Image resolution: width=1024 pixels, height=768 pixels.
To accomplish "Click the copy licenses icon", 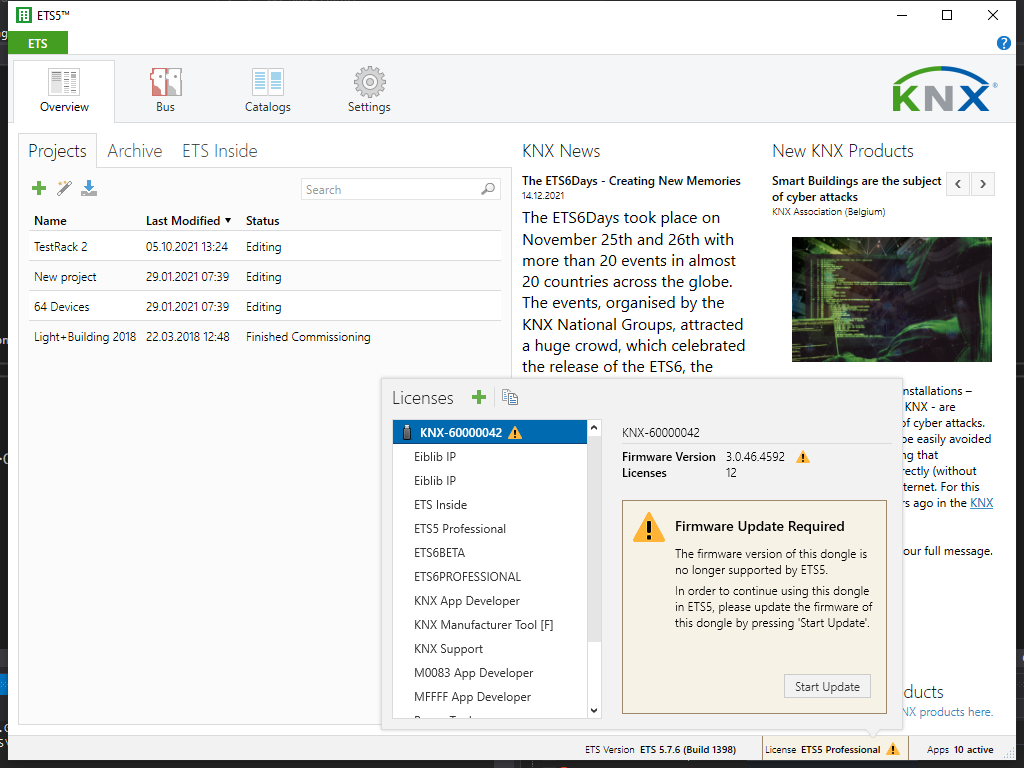I will tap(510, 397).
